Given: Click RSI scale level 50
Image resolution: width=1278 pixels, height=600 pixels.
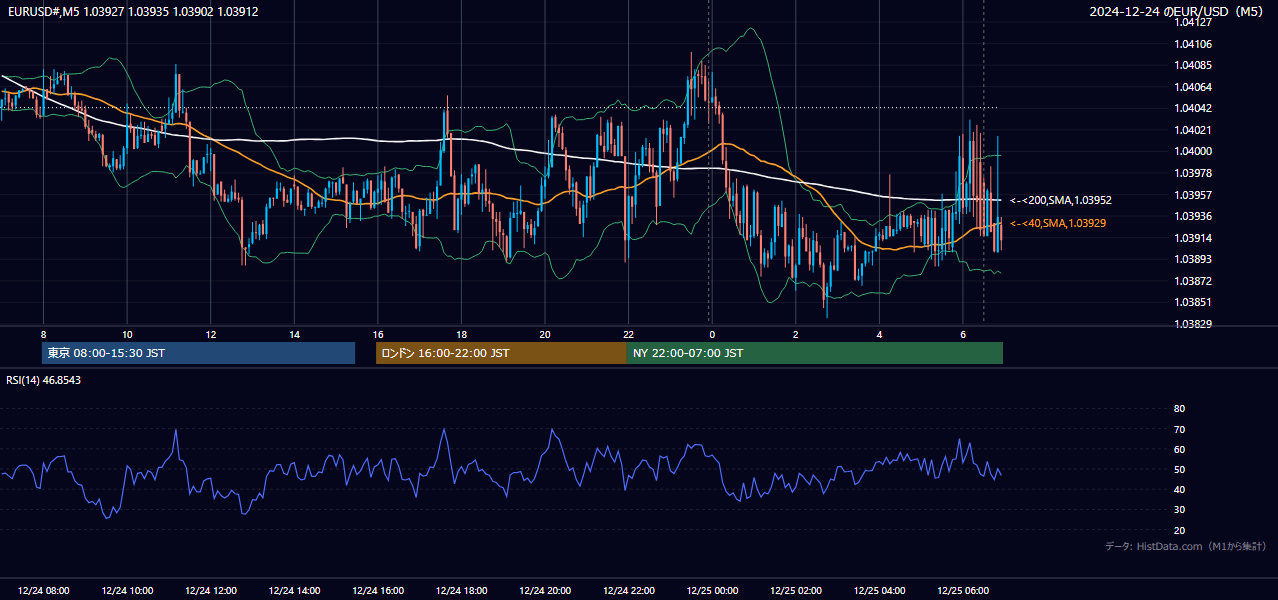Looking at the screenshot, I should click(1179, 469).
